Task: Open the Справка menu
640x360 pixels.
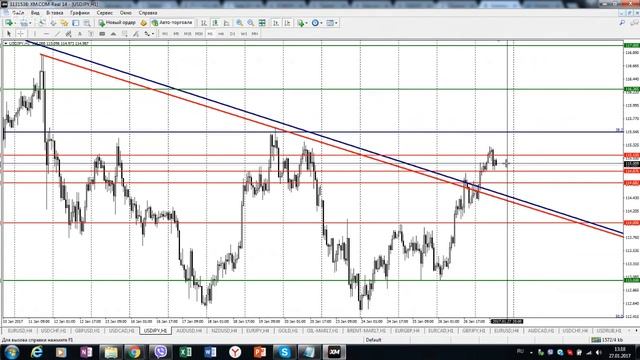Action: [148, 13]
